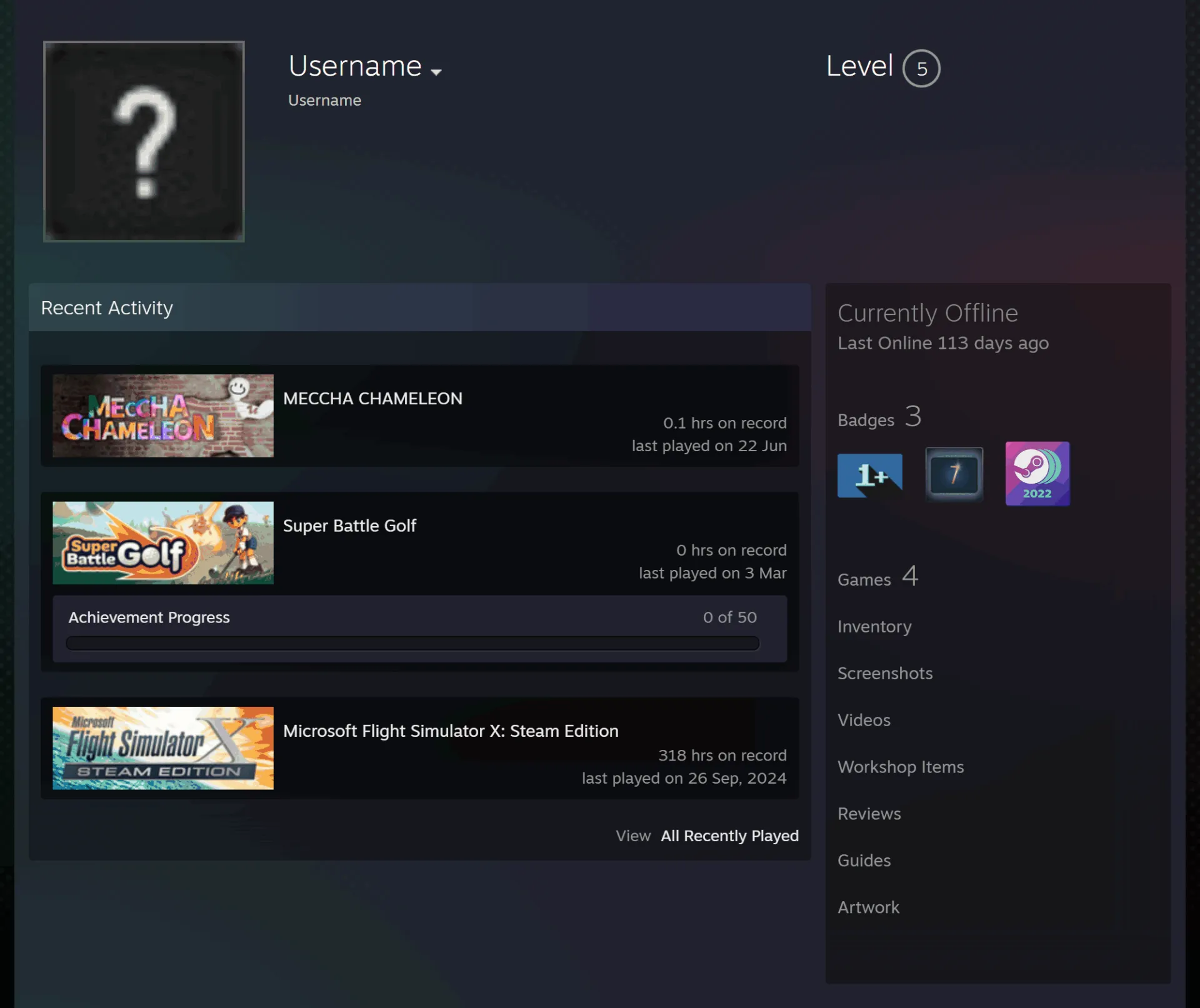Image resolution: width=1200 pixels, height=1008 pixels.
Task: Open the Badges 3 link
Action: (879, 417)
